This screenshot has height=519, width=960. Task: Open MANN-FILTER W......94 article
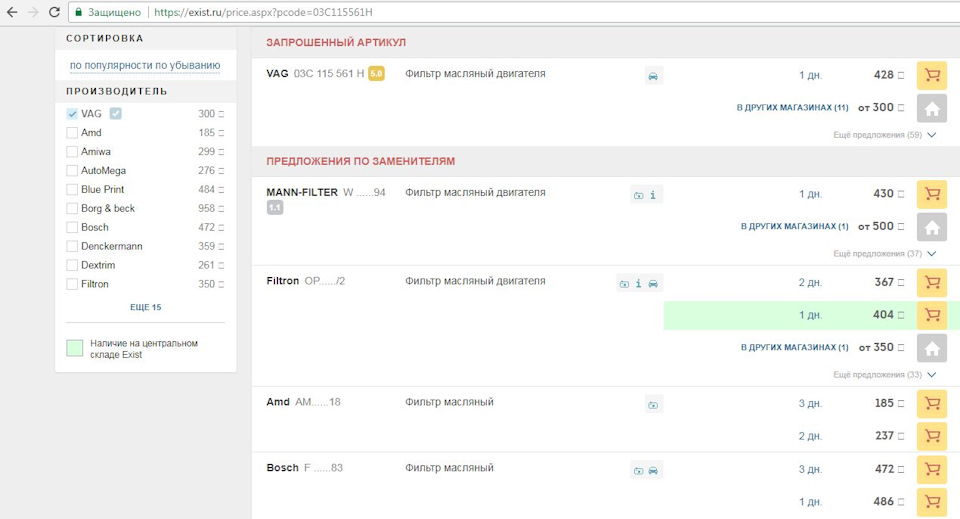tap(326, 193)
